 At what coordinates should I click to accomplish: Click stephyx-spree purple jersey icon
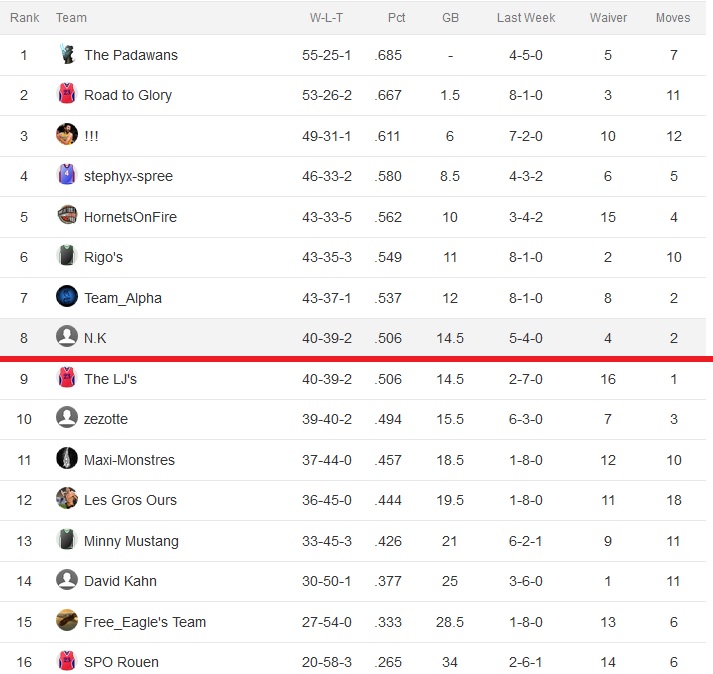click(67, 175)
